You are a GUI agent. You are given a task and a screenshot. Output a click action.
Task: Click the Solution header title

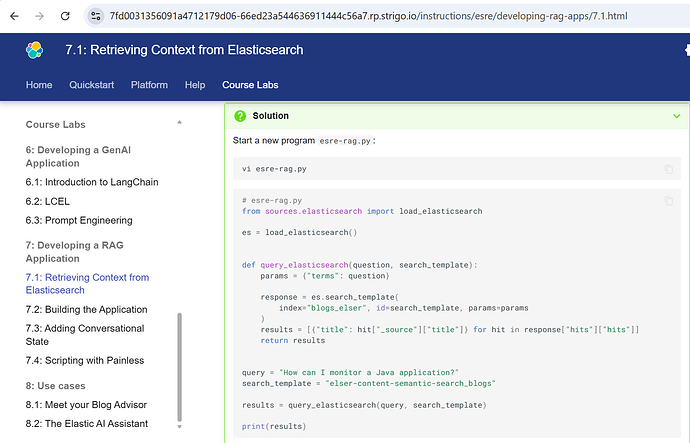[x=271, y=116]
